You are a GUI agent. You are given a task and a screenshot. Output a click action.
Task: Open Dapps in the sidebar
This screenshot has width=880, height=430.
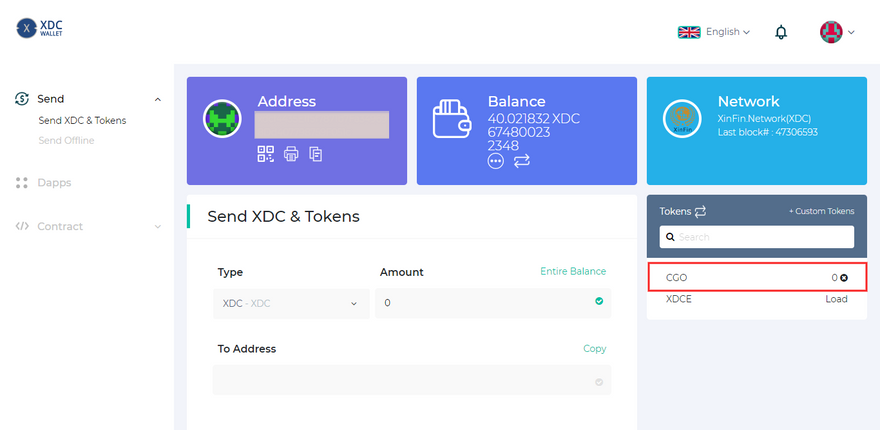point(54,183)
